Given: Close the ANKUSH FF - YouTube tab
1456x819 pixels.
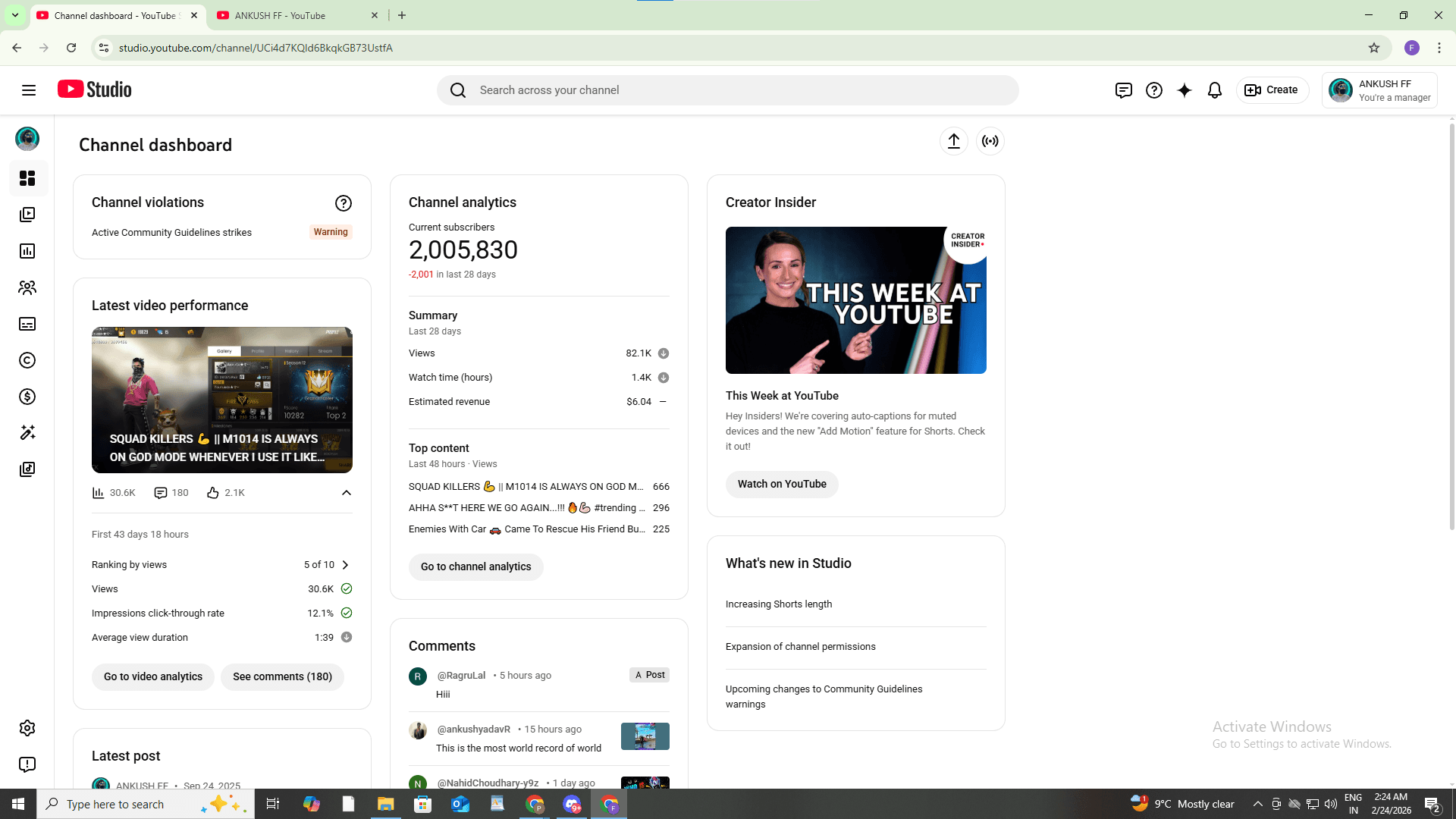Looking at the screenshot, I should pyautogui.click(x=375, y=15).
